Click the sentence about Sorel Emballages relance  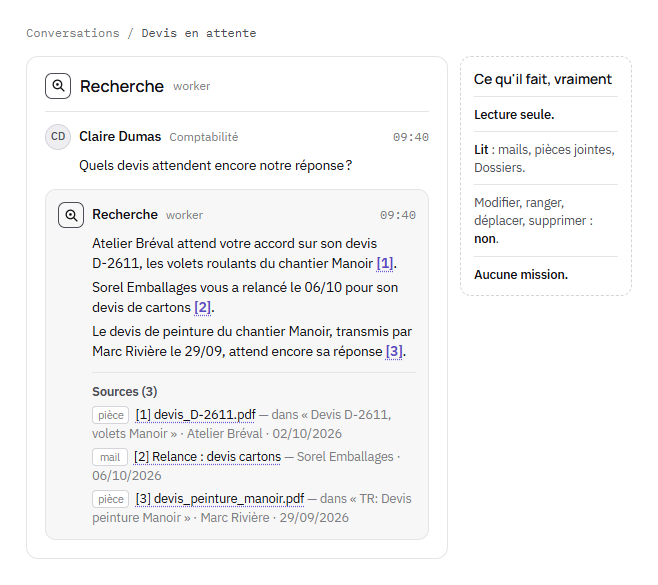pyautogui.click(x=245, y=298)
